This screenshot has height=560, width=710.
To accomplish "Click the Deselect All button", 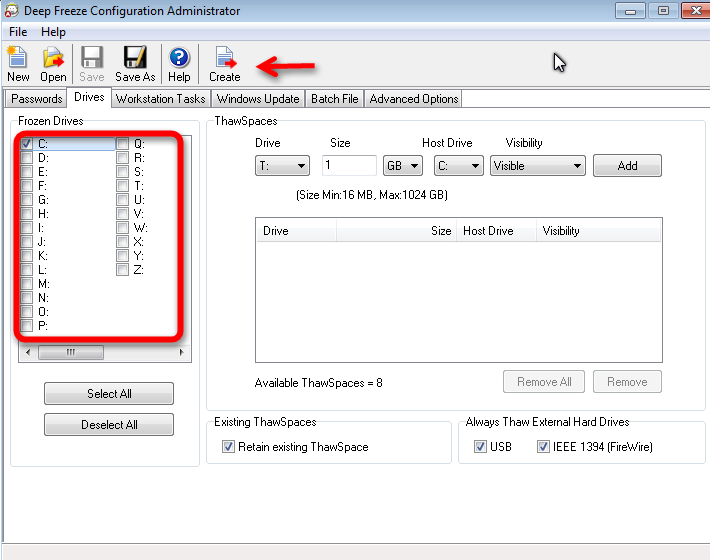I will tap(109, 425).
